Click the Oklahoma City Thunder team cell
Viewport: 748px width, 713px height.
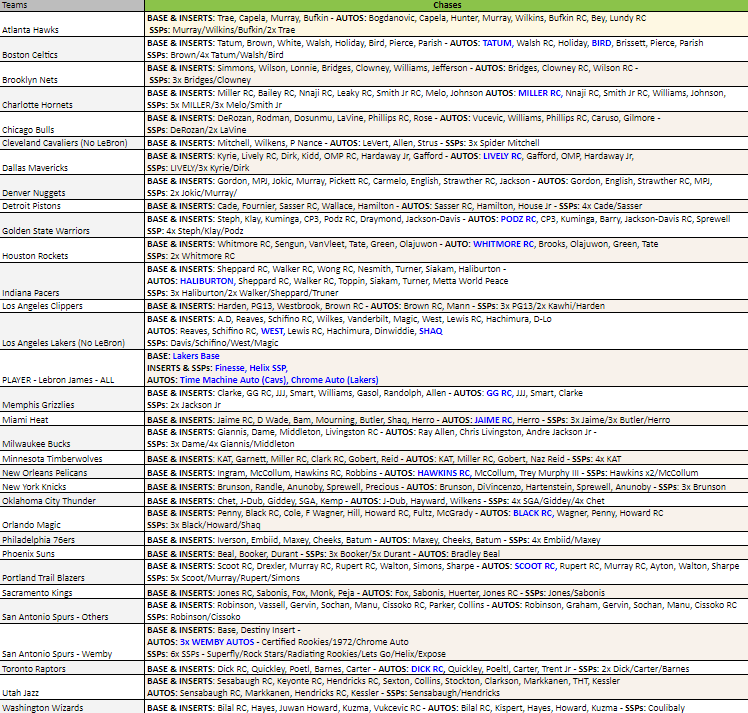tap(49, 500)
